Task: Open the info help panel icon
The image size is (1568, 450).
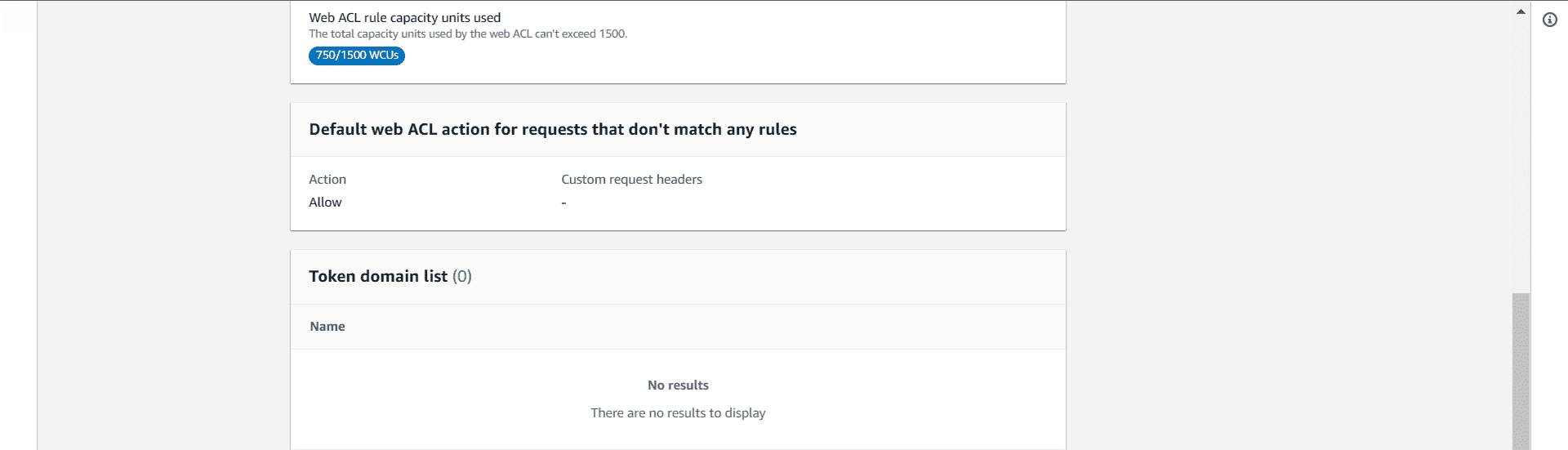Action: pos(1549,20)
